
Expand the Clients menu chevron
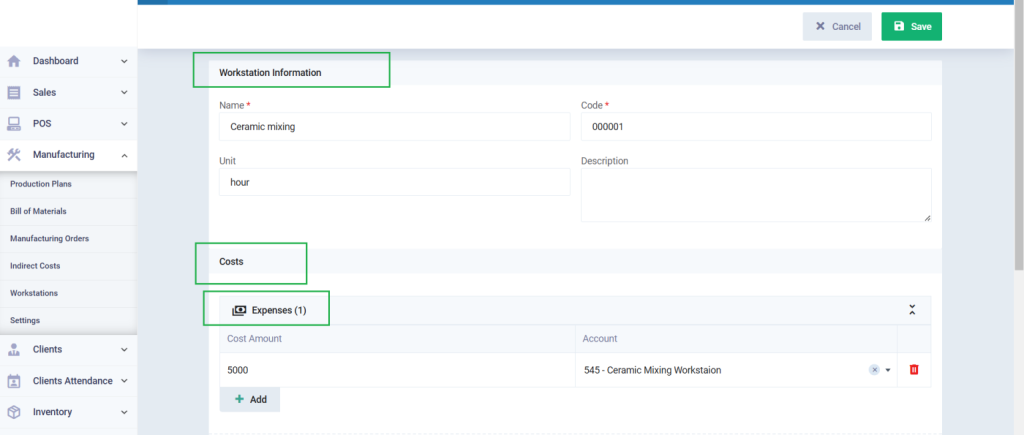pos(124,349)
